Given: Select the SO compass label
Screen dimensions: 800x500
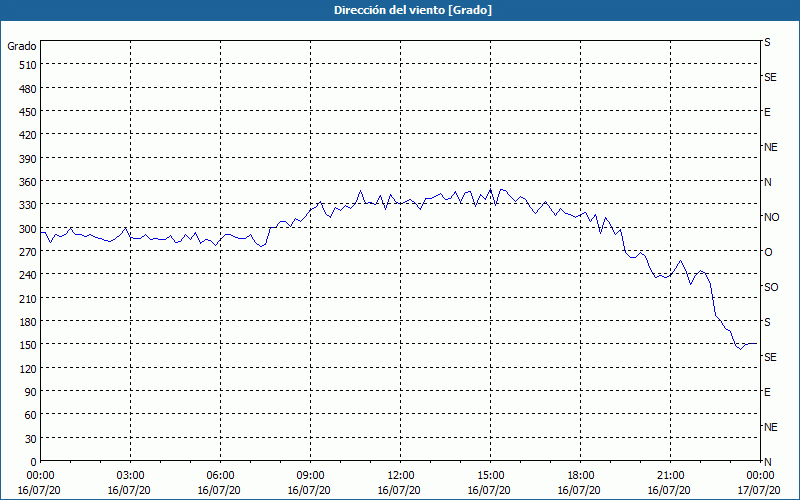Looking at the screenshot, I should [771, 287].
